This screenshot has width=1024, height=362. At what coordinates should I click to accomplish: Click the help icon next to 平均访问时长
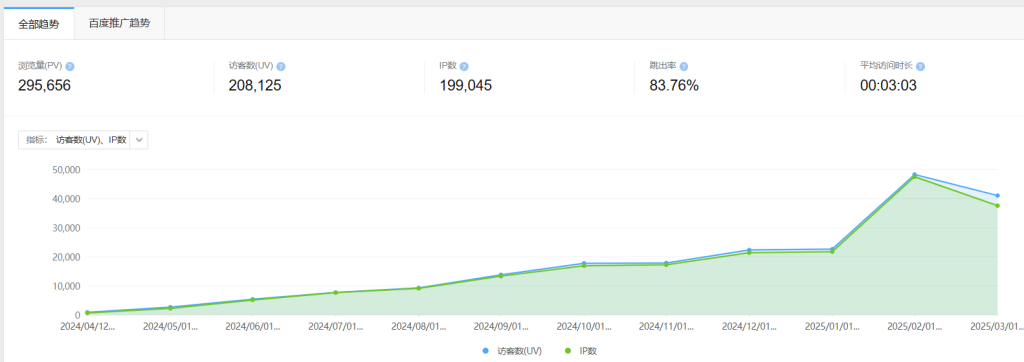click(x=920, y=67)
